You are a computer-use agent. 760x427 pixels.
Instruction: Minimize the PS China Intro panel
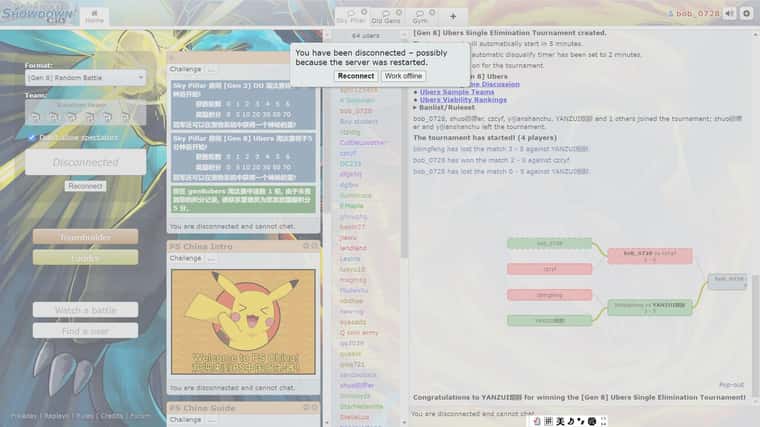pos(305,245)
